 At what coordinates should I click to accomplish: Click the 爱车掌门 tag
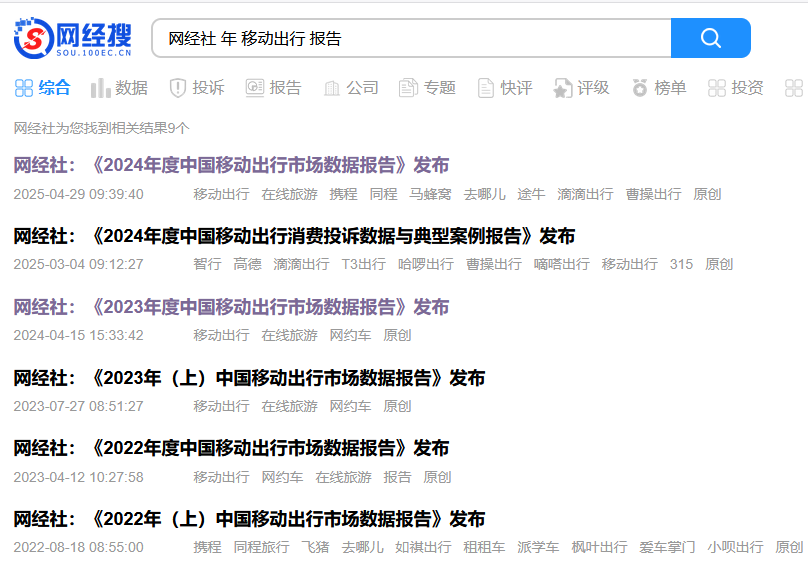click(x=667, y=547)
